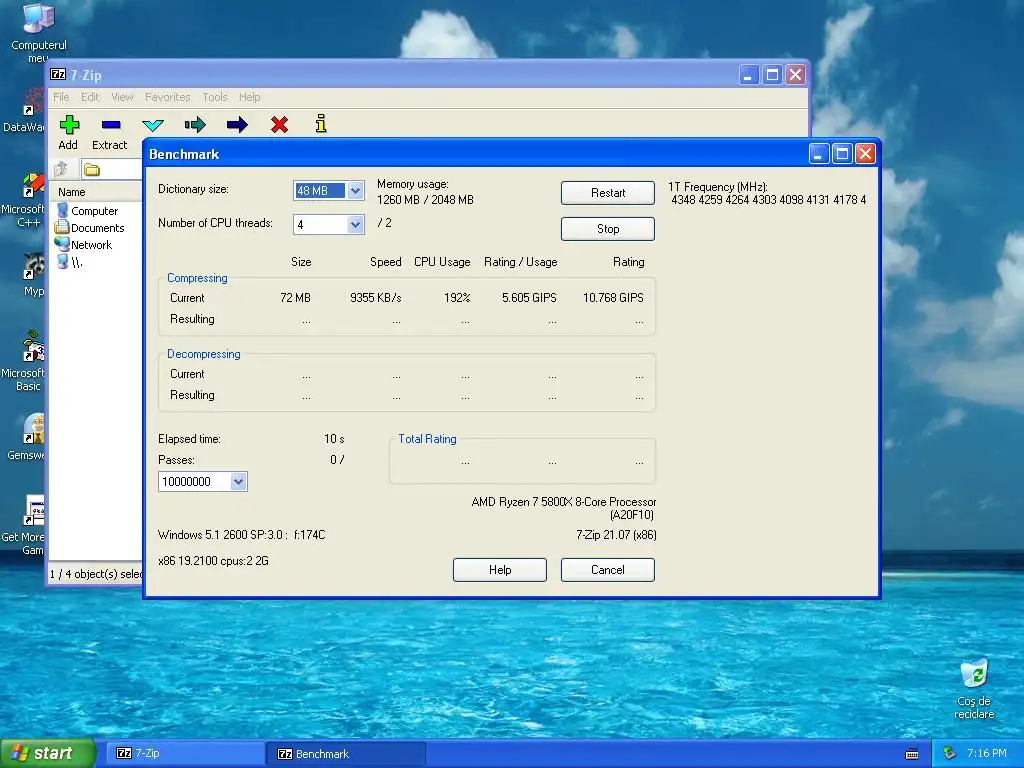Click the 1T Frequency (MHz) label

pyautogui.click(x=718, y=186)
